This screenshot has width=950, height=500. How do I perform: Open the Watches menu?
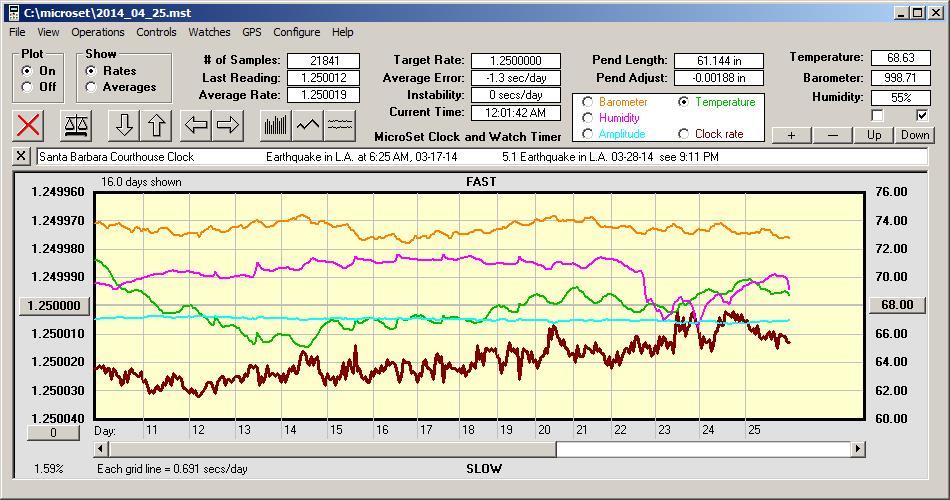point(209,32)
